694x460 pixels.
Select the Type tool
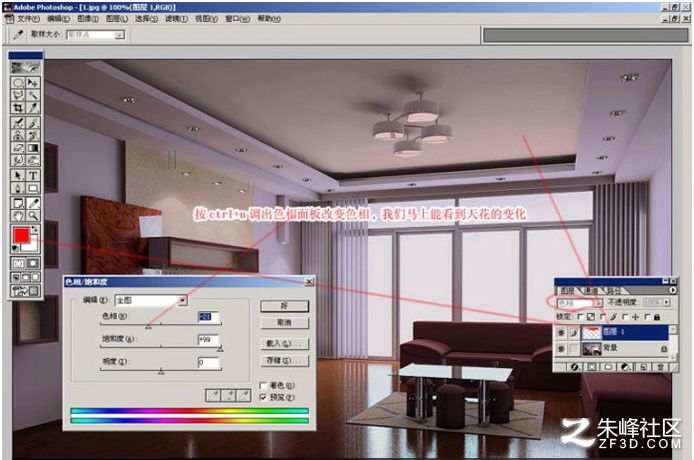click(33, 176)
